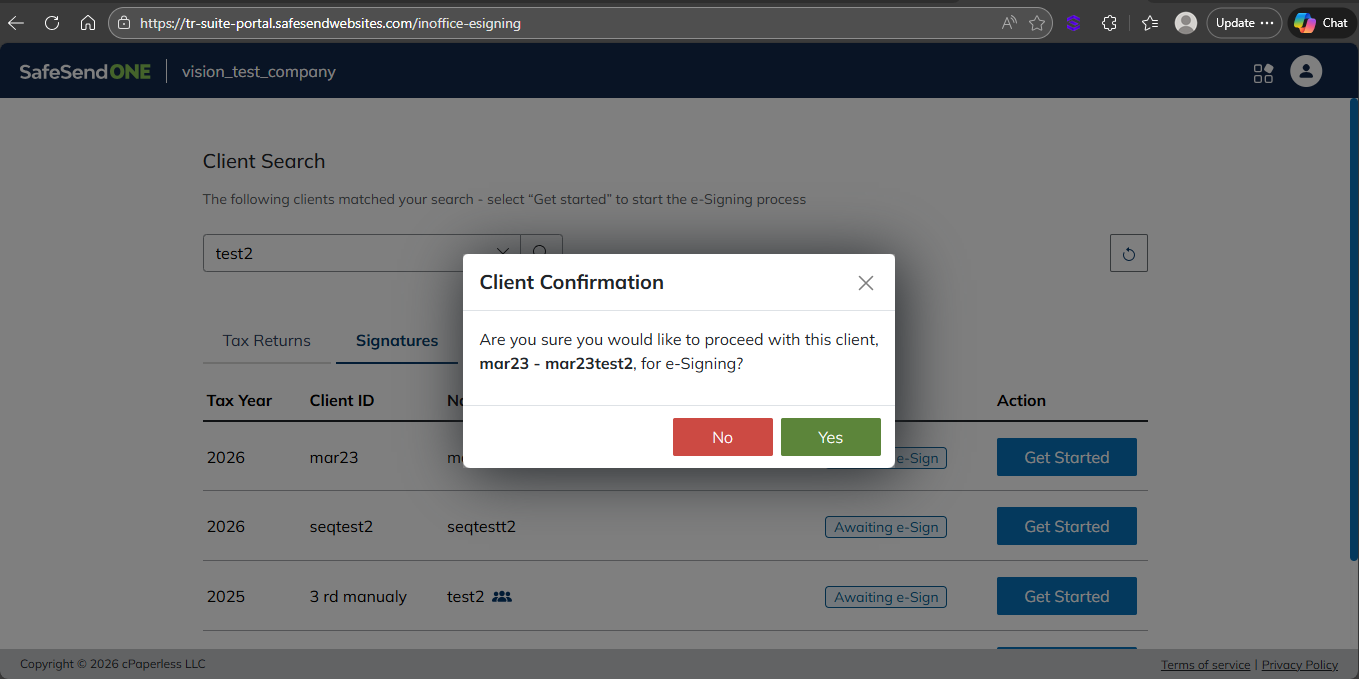Open the Privacy Policy link
Screen dimensions: 1359x679
coord(1299,665)
